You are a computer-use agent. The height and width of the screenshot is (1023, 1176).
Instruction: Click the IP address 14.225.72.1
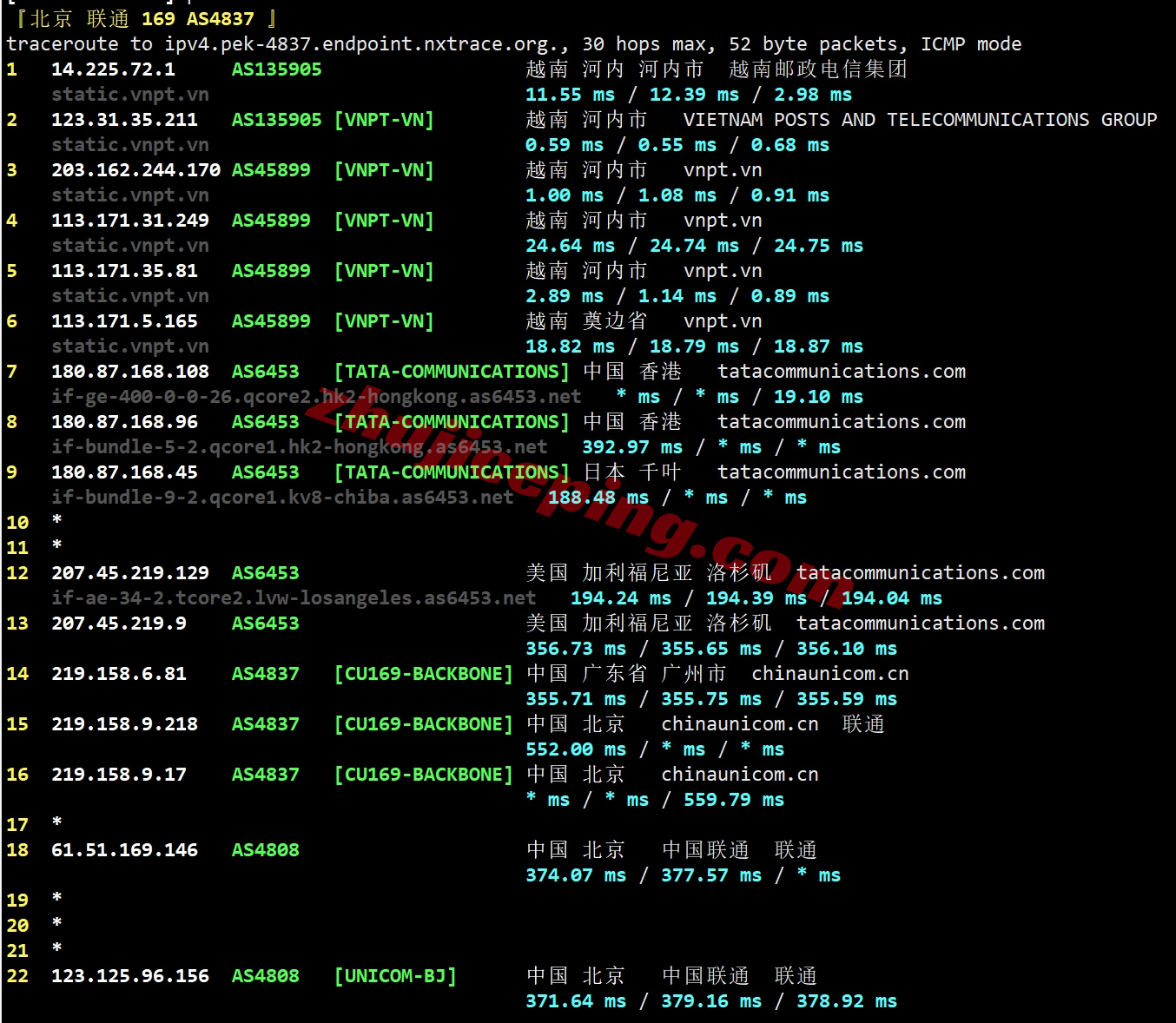coord(113,69)
